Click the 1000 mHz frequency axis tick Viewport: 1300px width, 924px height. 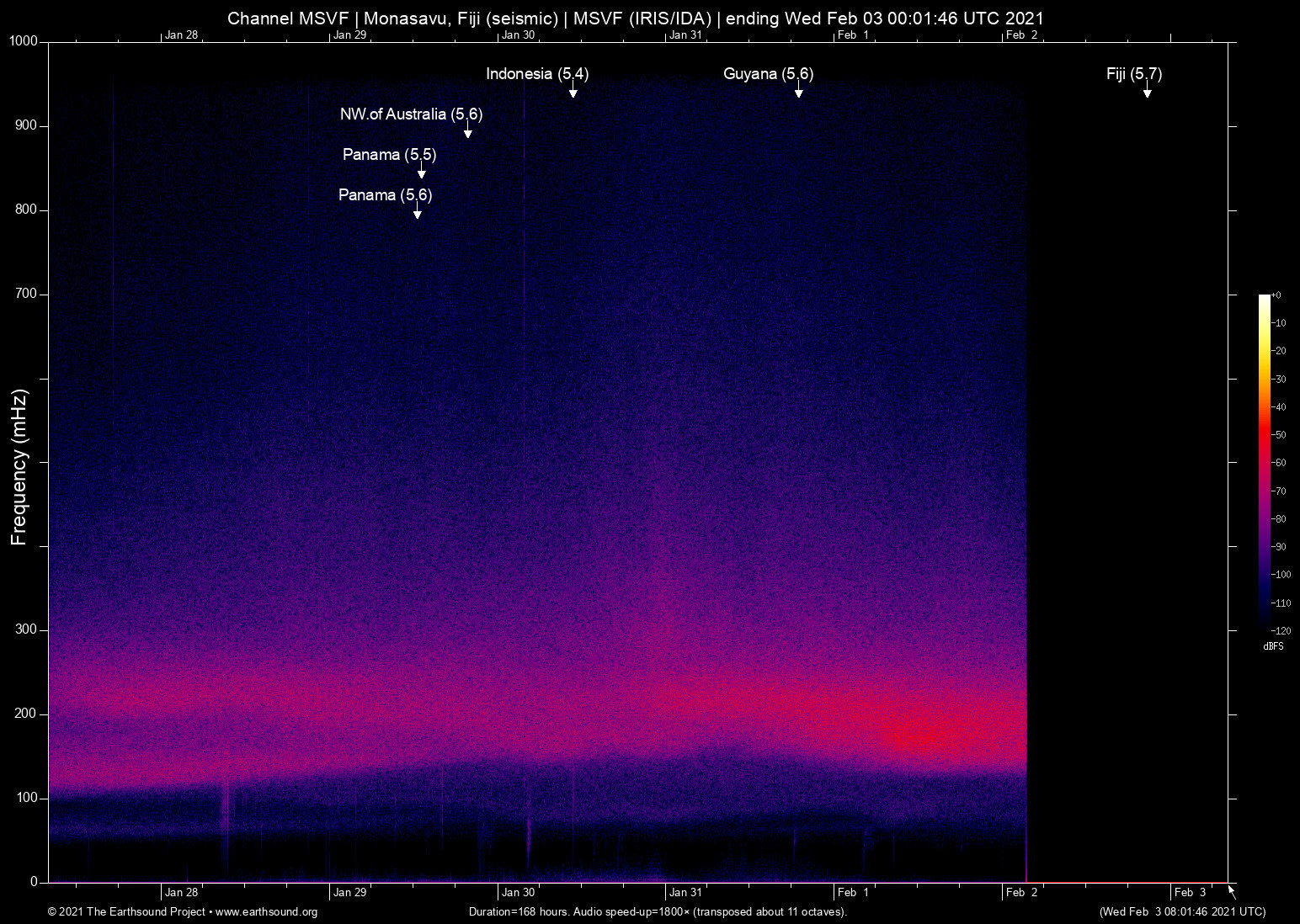[x=24, y=41]
